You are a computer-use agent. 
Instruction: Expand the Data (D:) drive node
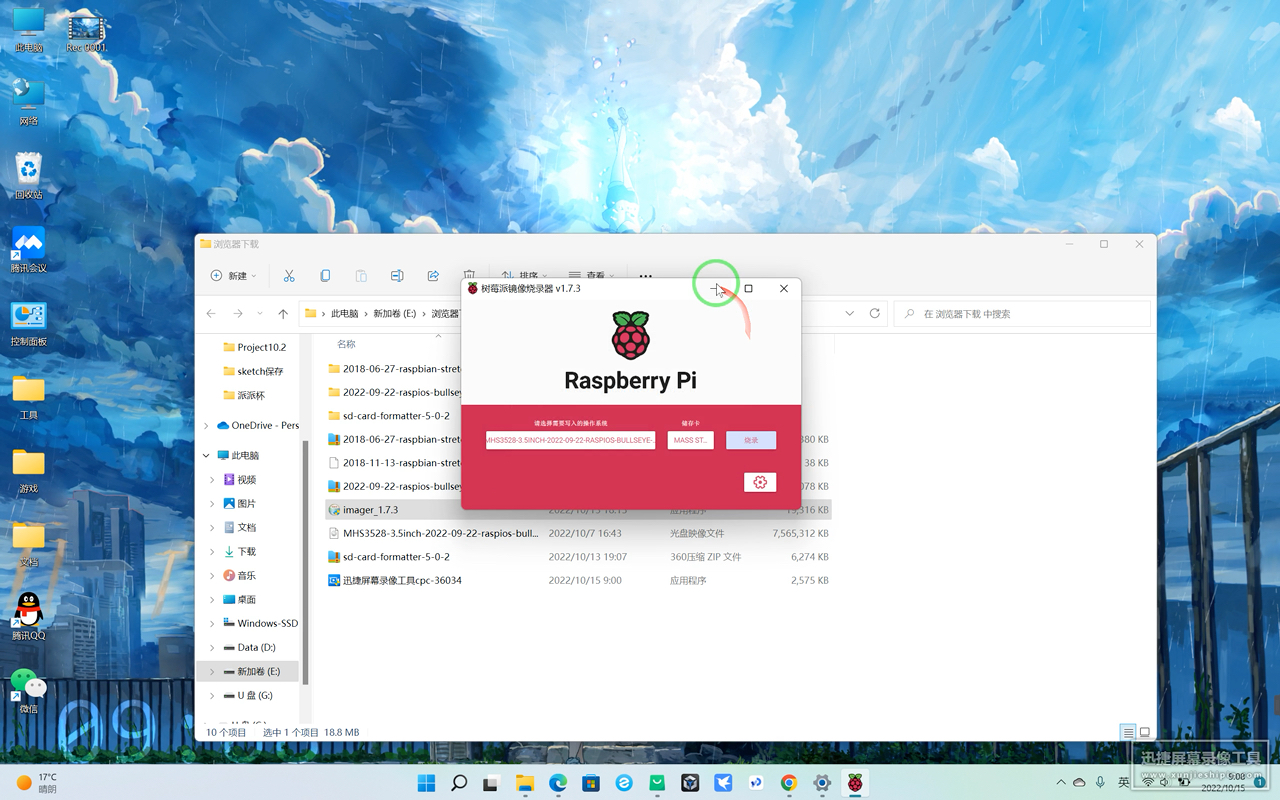[213, 647]
